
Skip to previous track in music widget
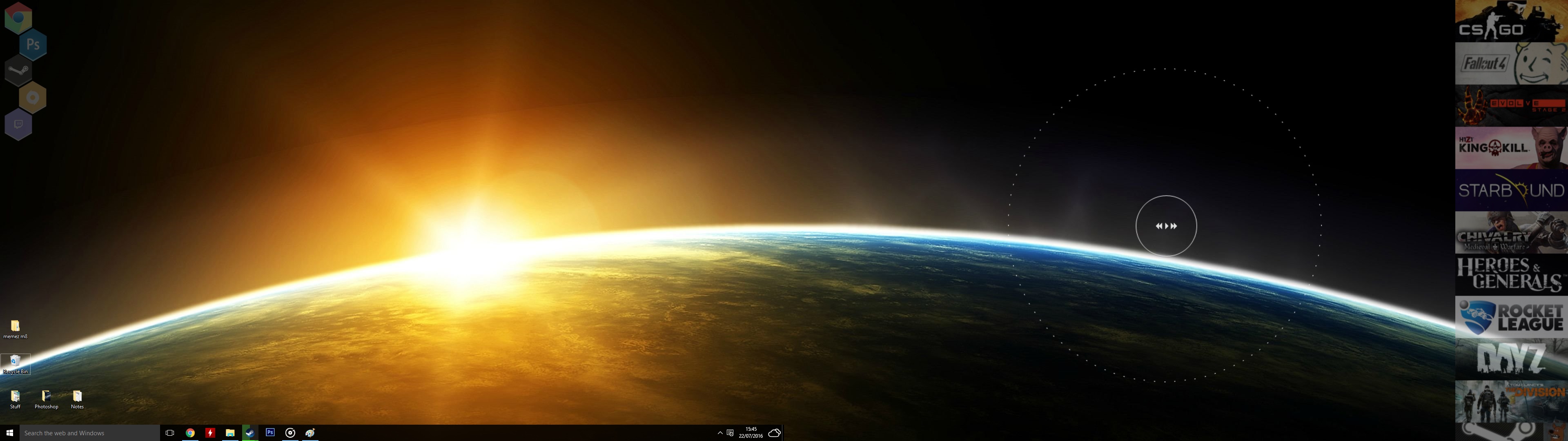pos(1159,226)
